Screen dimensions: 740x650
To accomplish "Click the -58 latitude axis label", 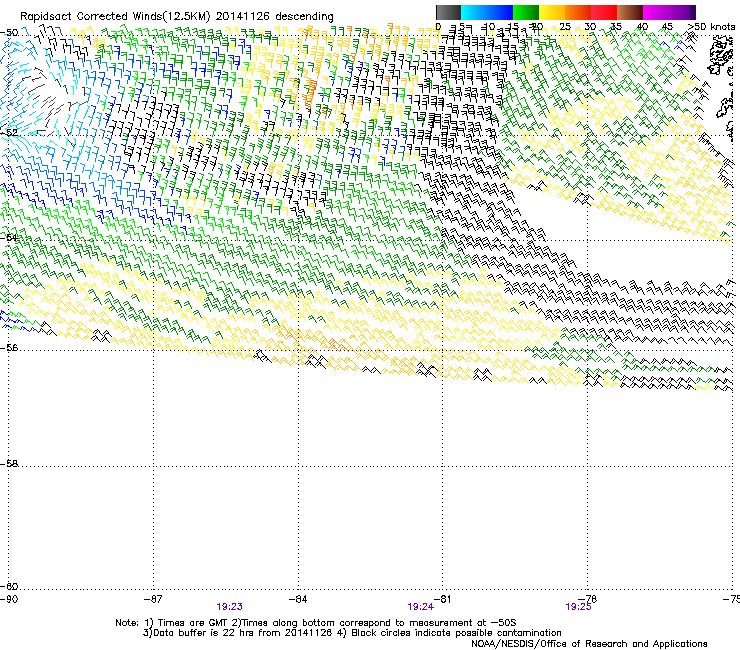I will [x=9, y=464].
